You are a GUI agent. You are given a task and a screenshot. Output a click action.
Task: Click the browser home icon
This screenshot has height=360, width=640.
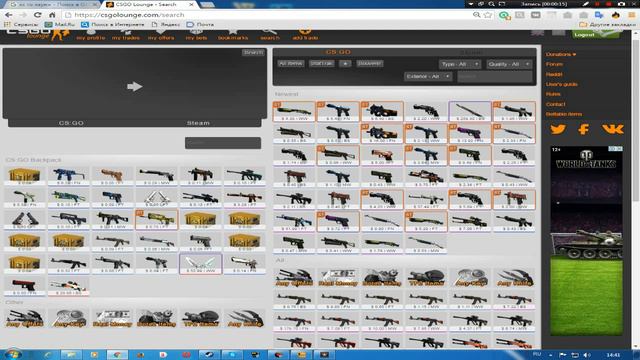[52, 15]
